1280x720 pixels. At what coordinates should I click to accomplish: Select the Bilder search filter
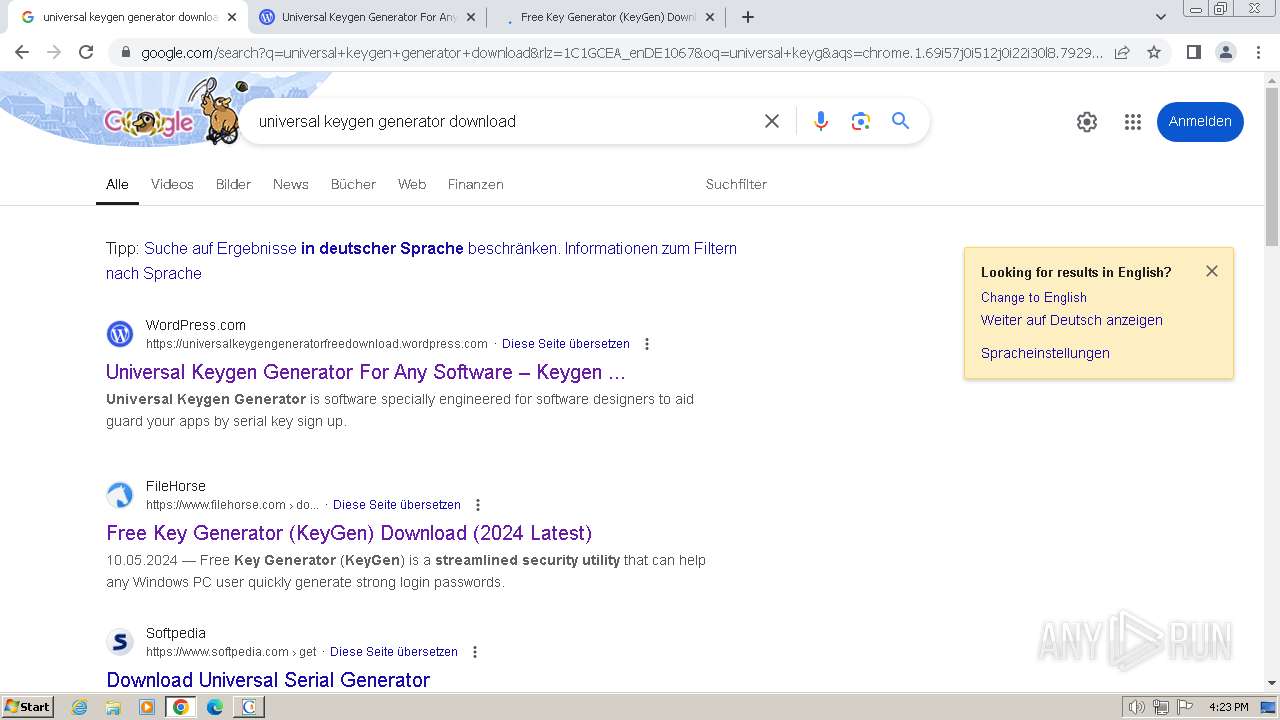coord(233,184)
